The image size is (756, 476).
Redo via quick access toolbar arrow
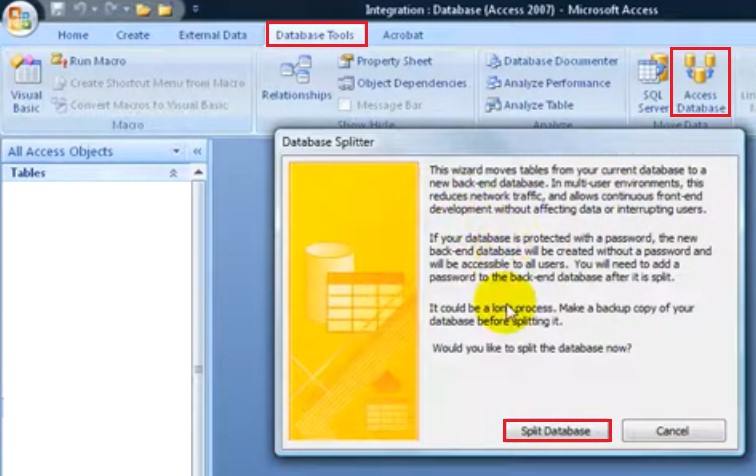click(x=111, y=9)
